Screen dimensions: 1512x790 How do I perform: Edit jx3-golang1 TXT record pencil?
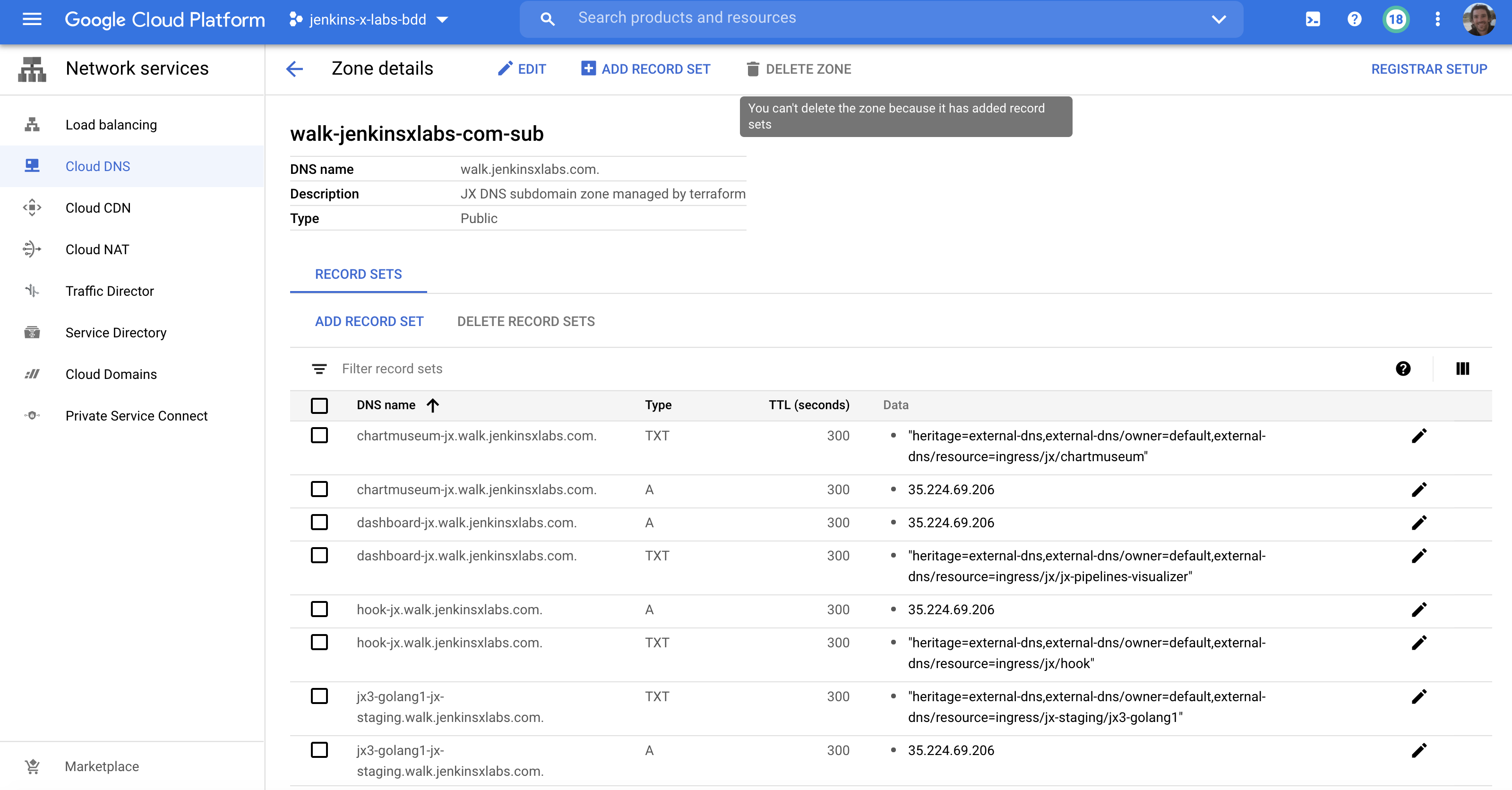click(x=1419, y=696)
